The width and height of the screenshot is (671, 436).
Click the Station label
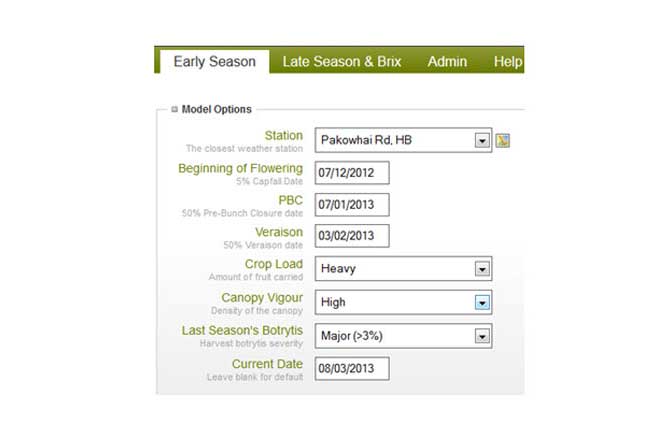tap(283, 135)
